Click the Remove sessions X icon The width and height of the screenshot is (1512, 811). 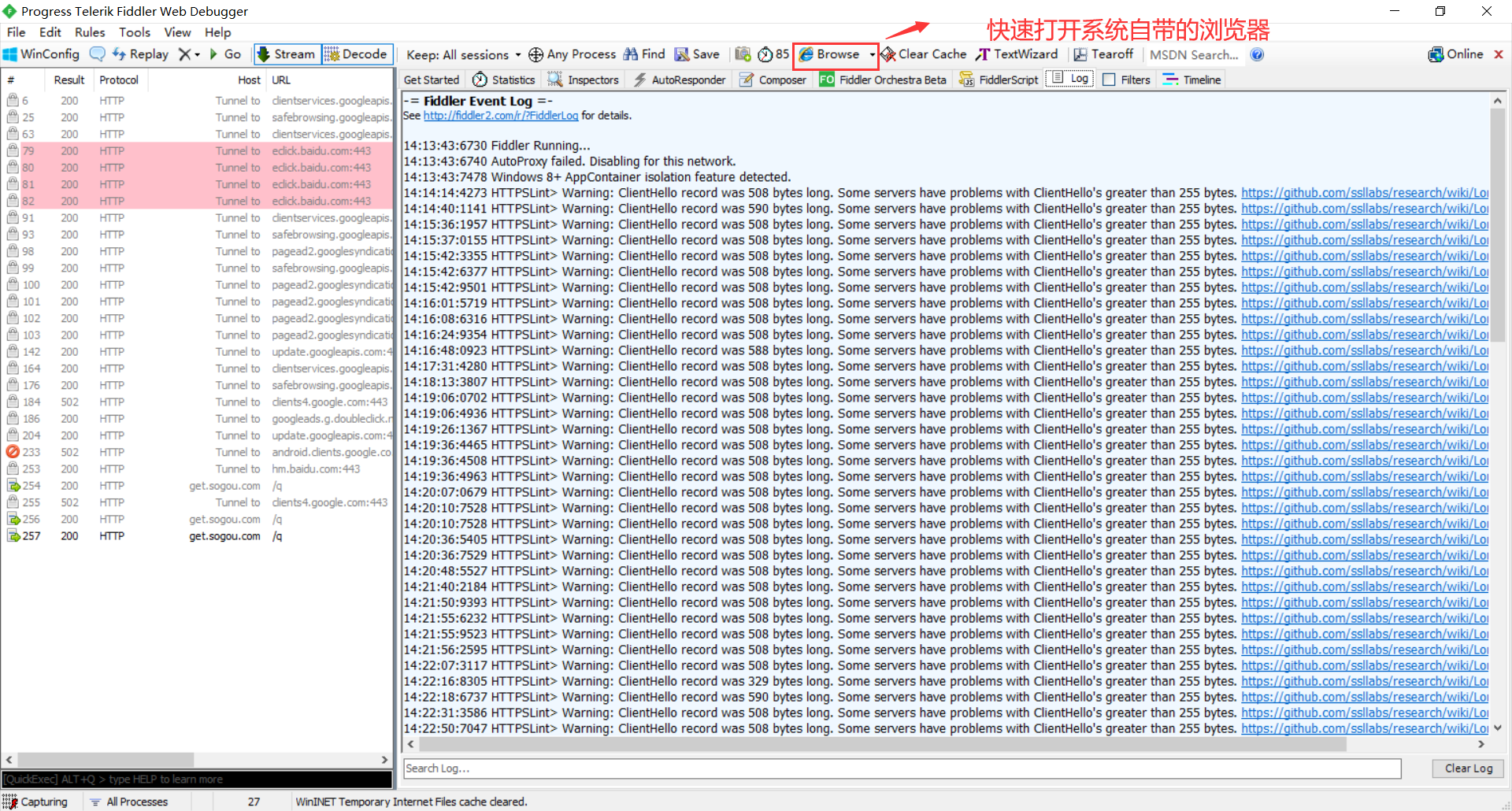coord(184,54)
